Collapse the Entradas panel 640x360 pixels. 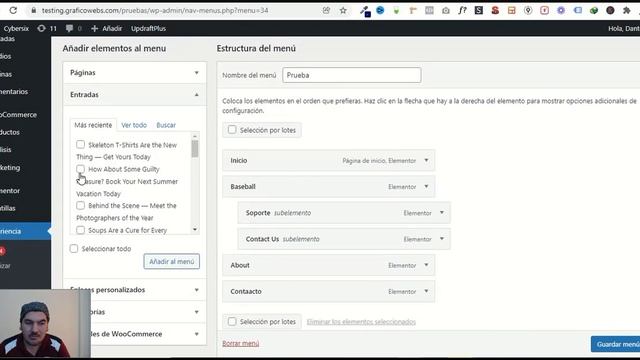point(135,95)
